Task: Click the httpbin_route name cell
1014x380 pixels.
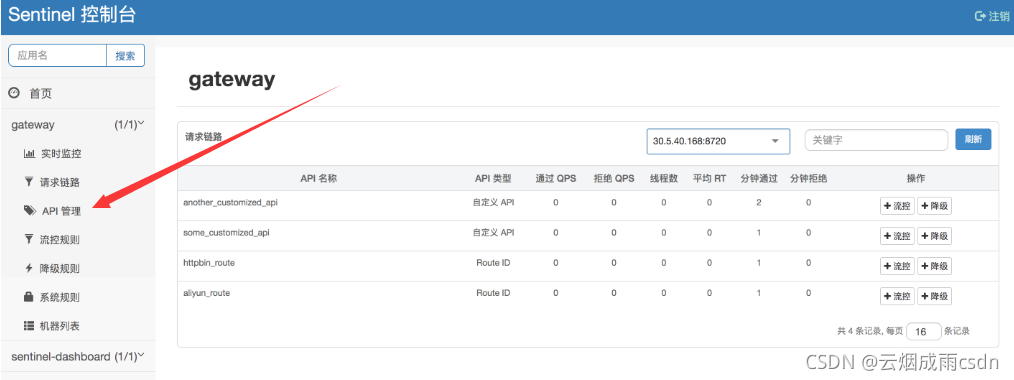Action: 208,263
